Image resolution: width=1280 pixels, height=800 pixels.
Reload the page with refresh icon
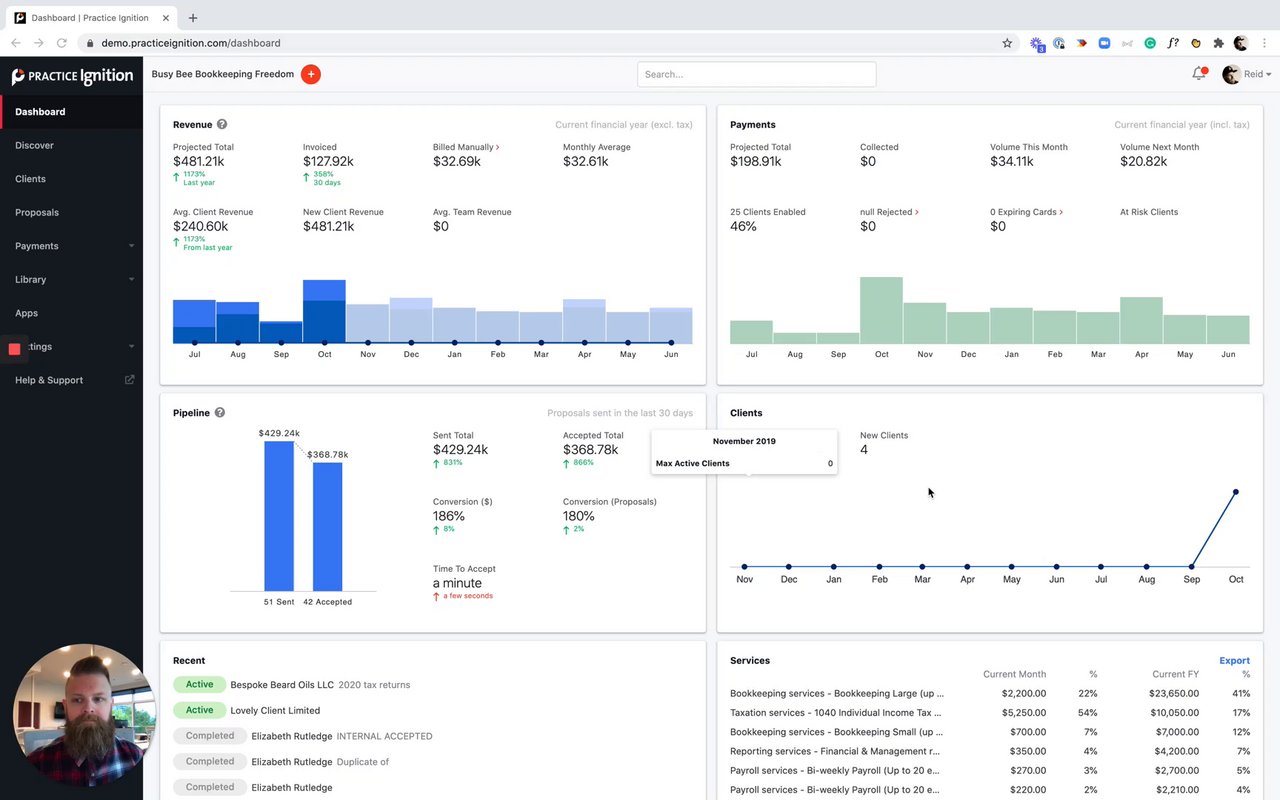click(62, 43)
